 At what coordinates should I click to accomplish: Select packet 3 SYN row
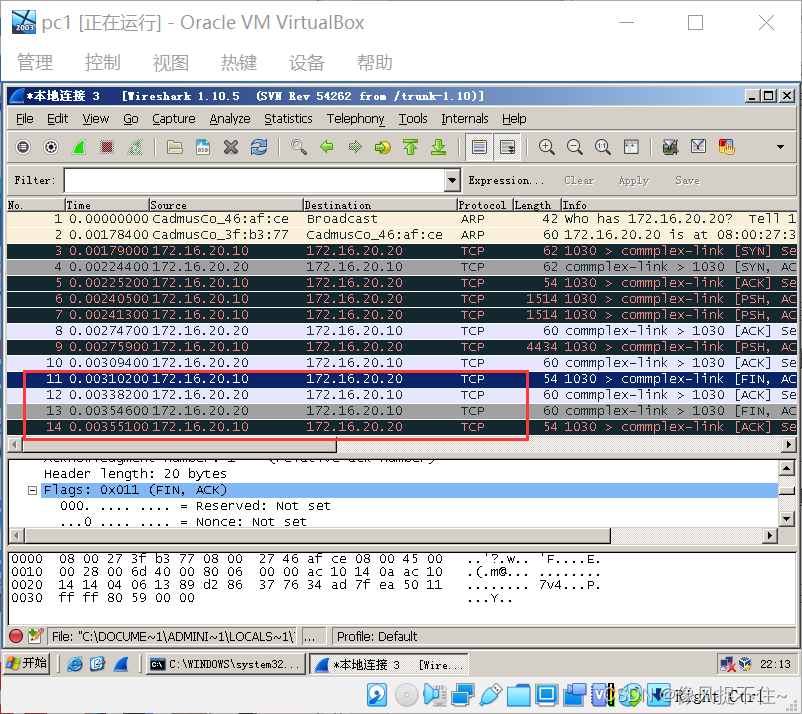click(x=402, y=251)
